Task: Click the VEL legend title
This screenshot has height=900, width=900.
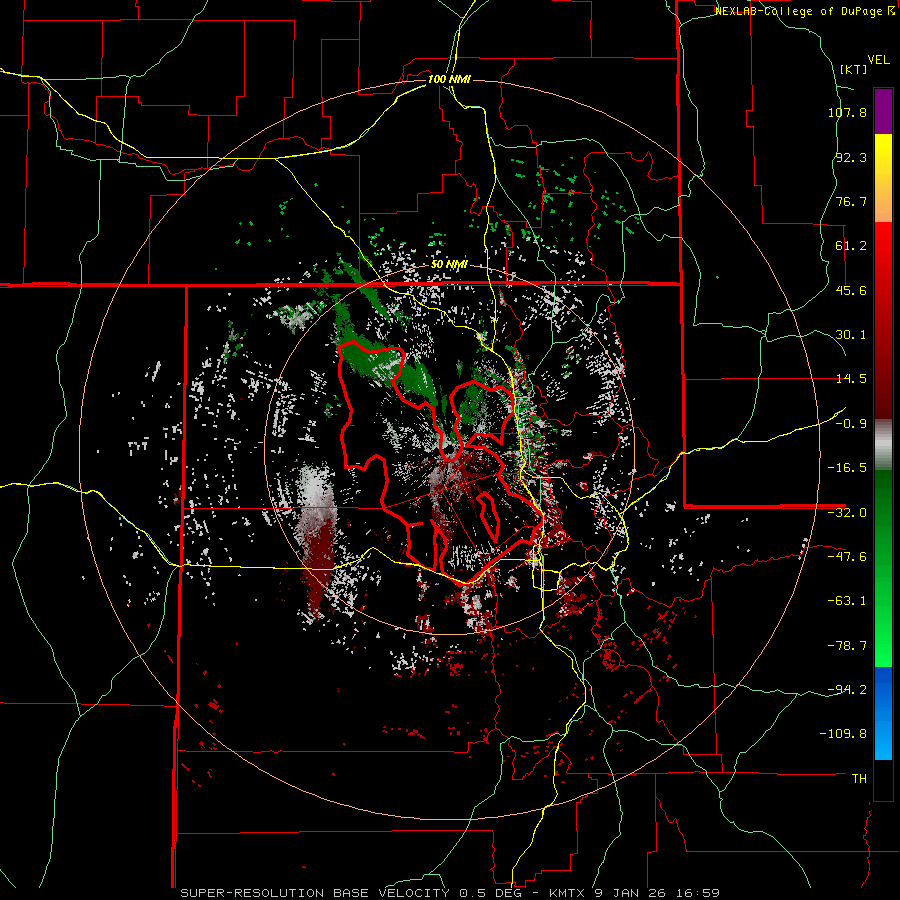Action: (x=878, y=60)
